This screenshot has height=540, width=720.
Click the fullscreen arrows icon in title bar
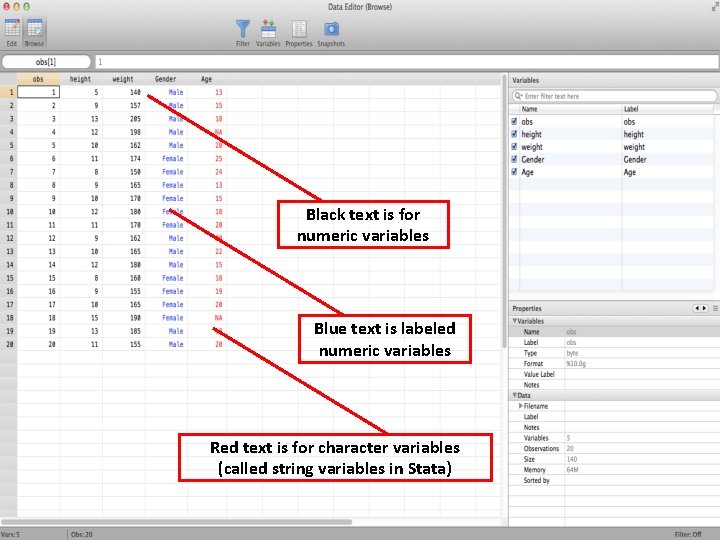(x=715, y=6)
